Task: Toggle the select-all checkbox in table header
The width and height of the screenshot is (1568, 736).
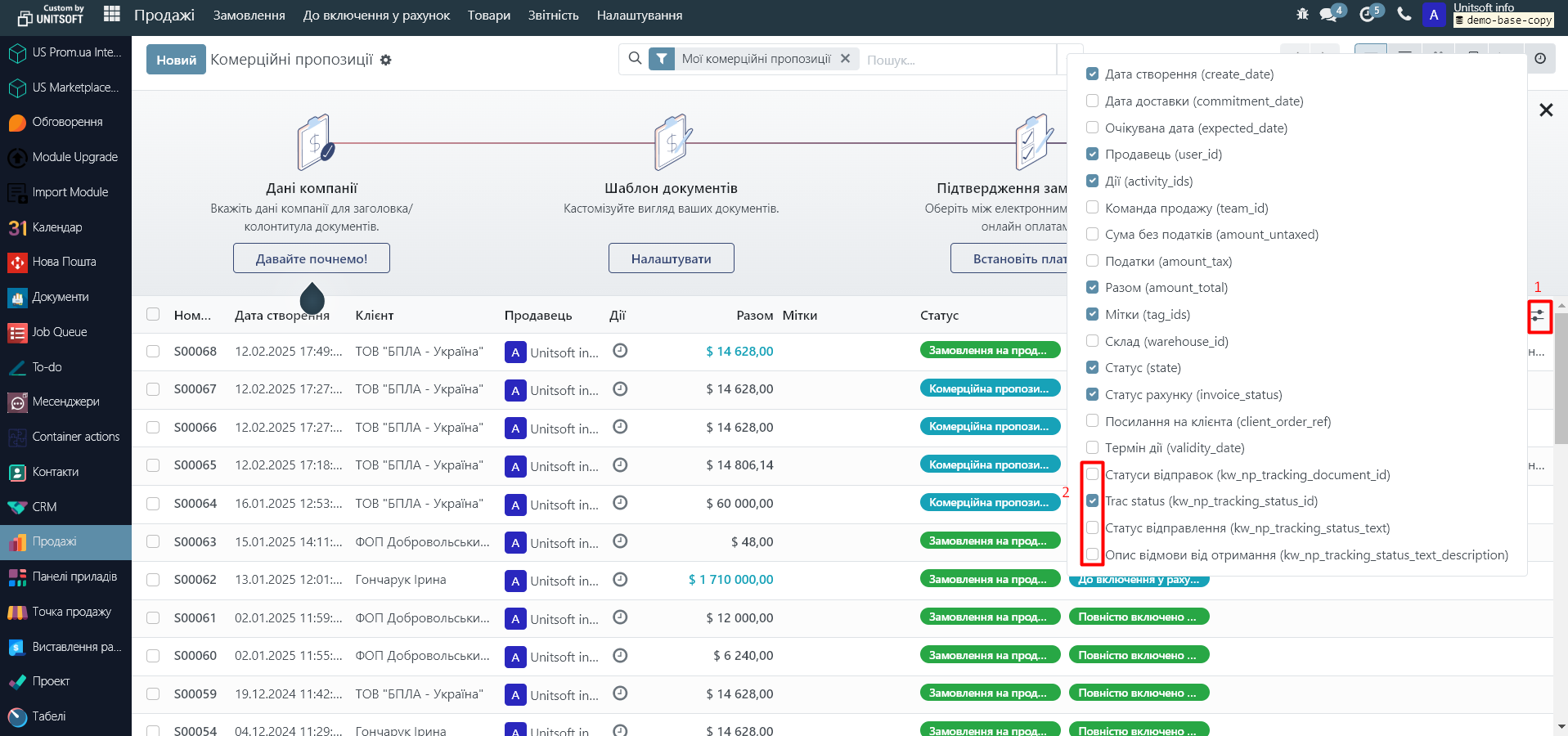Action: [x=153, y=315]
